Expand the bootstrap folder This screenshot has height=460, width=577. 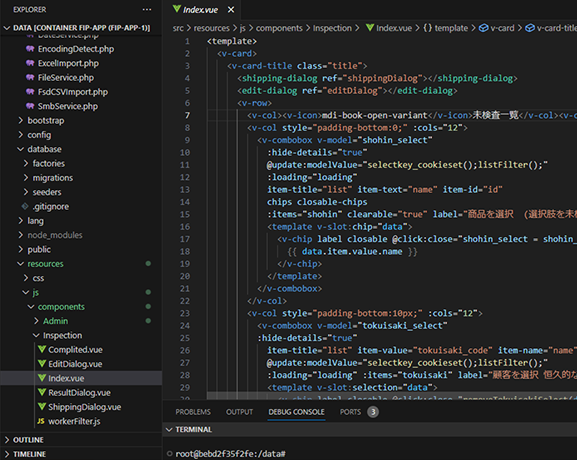click(x=21, y=120)
